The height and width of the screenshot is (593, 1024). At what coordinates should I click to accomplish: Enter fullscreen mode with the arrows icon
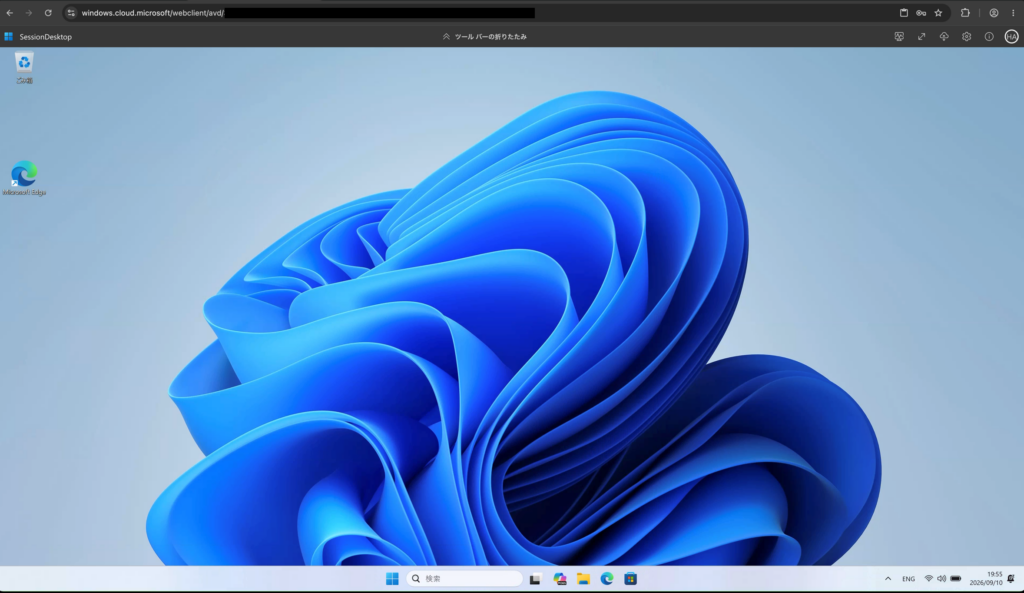pyautogui.click(x=921, y=37)
